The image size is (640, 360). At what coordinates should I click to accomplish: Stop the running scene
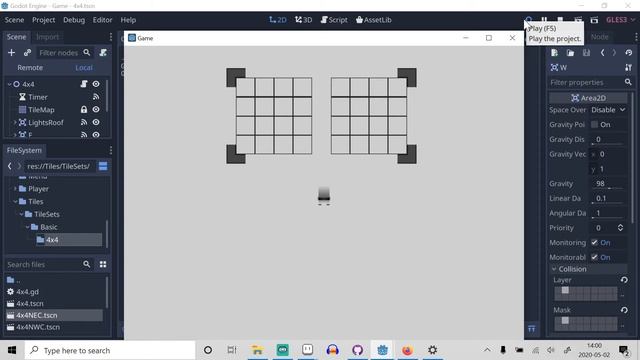(x=560, y=20)
